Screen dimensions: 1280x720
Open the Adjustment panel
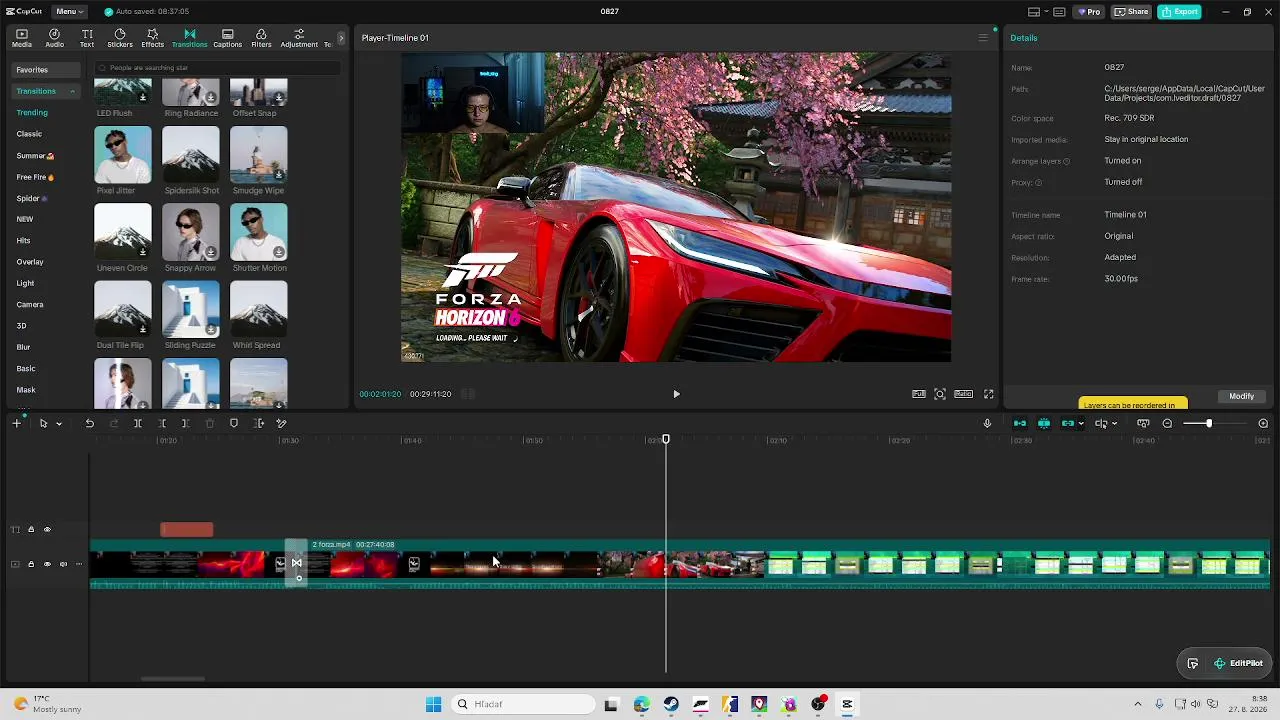tap(299, 38)
